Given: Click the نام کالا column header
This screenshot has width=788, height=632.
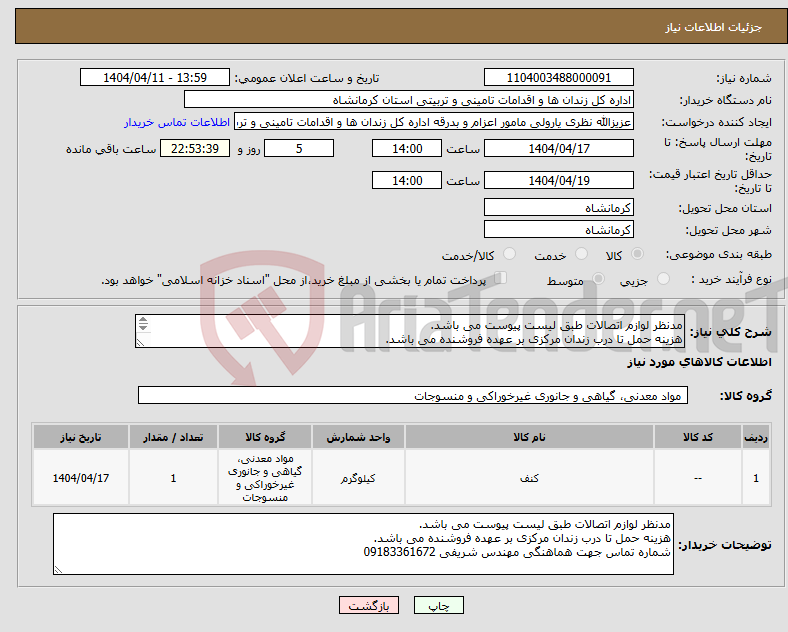Looking at the screenshot, I should [x=529, y=437].
